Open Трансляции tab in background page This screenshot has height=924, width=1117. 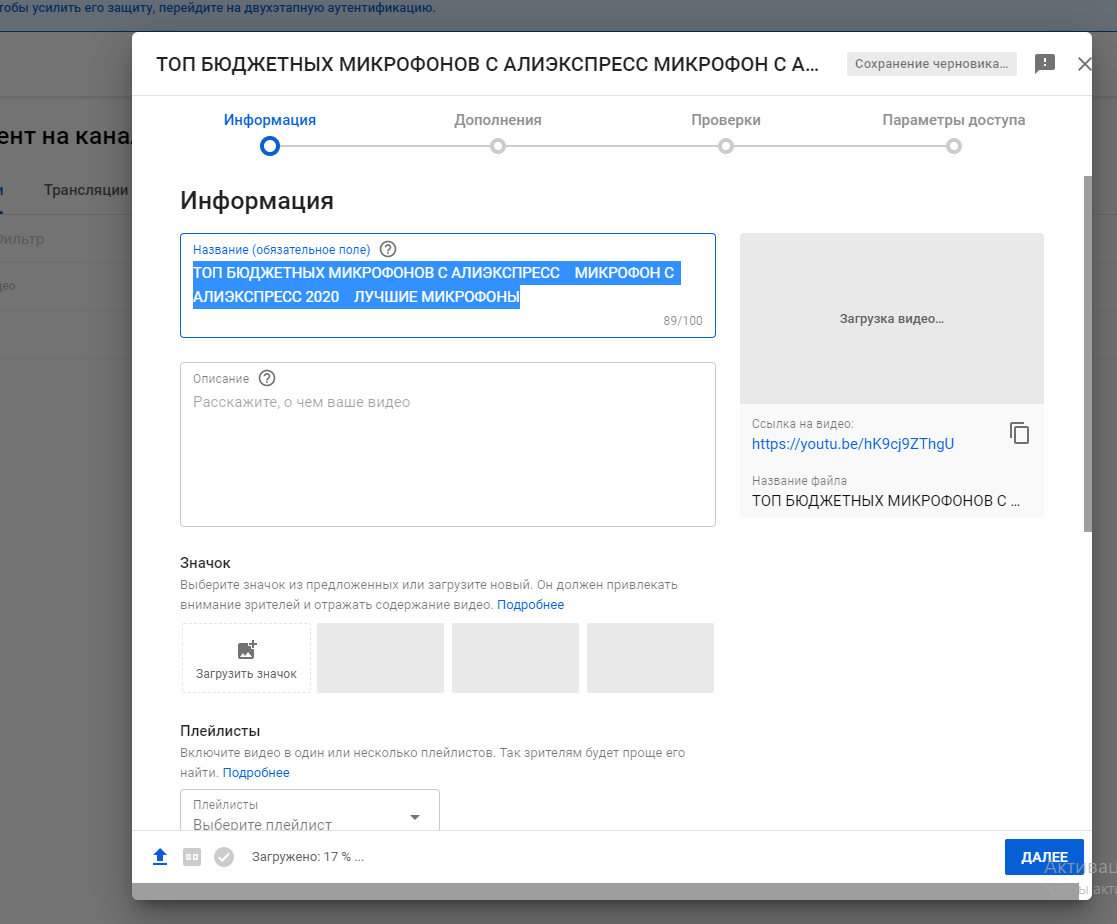[x=85, y=190]
